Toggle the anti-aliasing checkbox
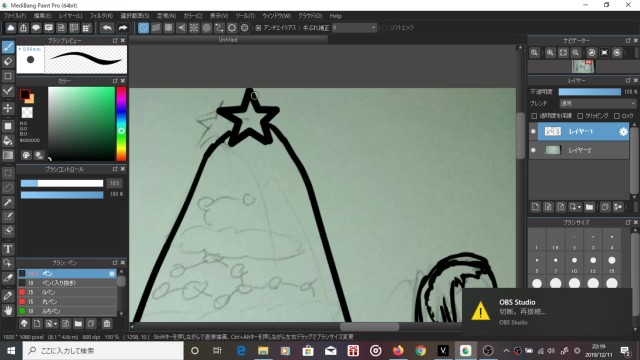This screenshot has height=360, width=640. (x=258, y=28)
